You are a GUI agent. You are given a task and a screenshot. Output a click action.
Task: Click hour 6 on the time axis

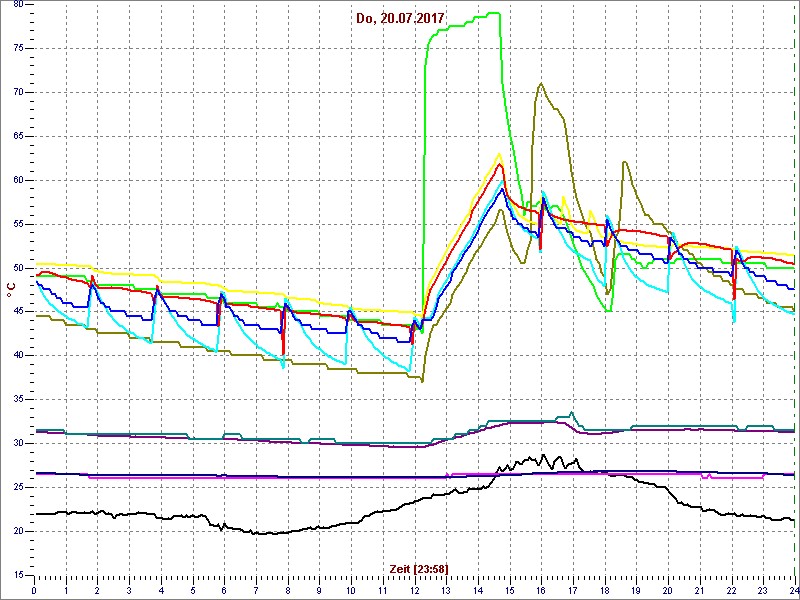[x=224, y=591]
